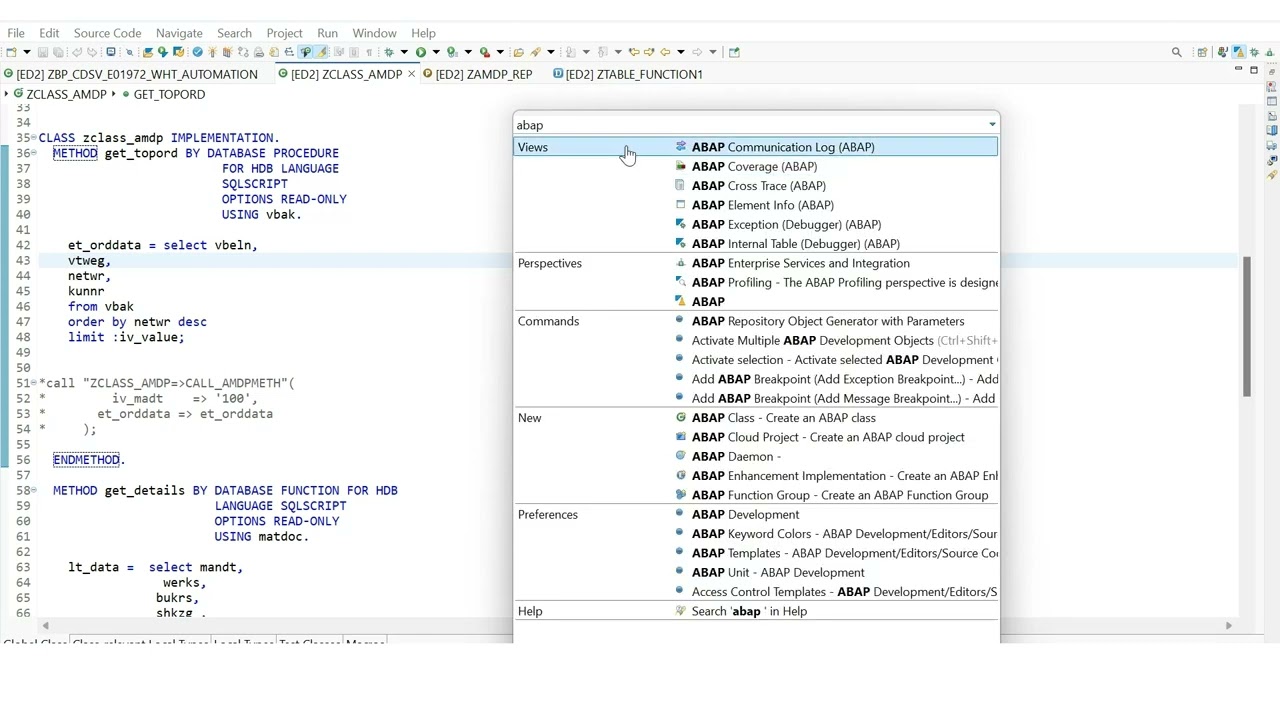The image size is (1280, 720).
Task: Open the New wizard dropdown arrow
Action: (x=27, y=52)
